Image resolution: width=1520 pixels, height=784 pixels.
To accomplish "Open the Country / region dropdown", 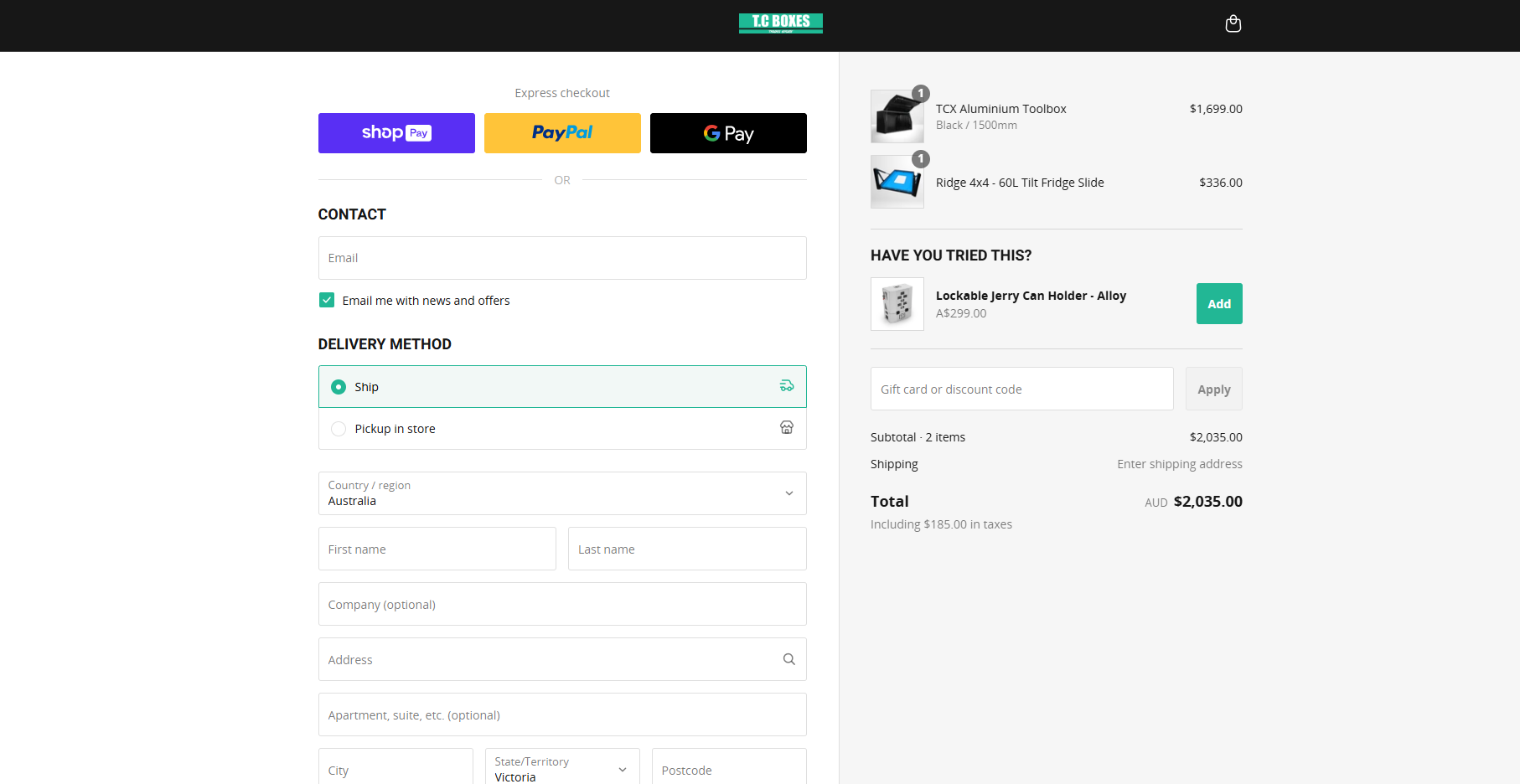I will click(x=561, y=493).
